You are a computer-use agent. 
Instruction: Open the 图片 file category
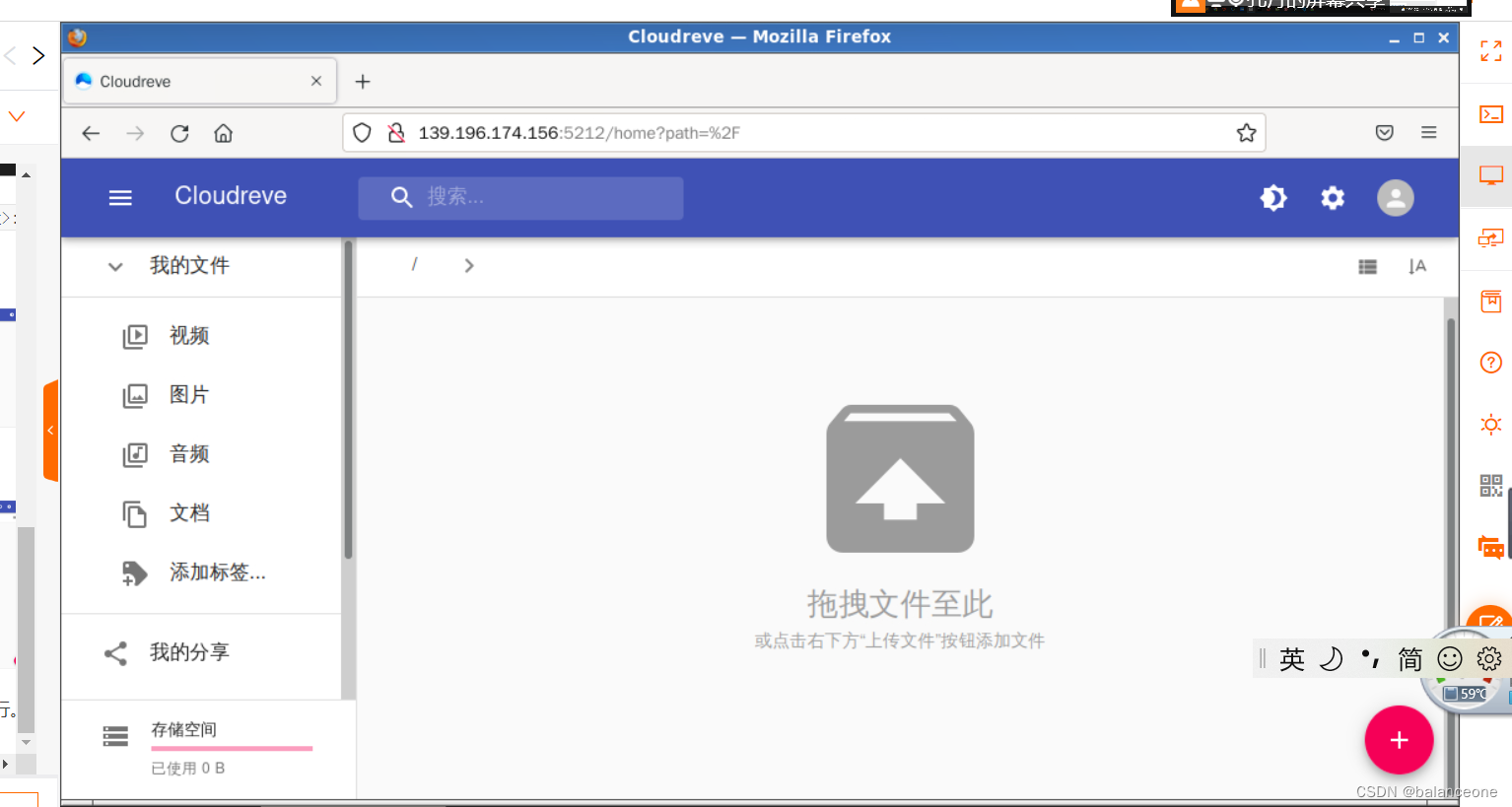point(189,394)
